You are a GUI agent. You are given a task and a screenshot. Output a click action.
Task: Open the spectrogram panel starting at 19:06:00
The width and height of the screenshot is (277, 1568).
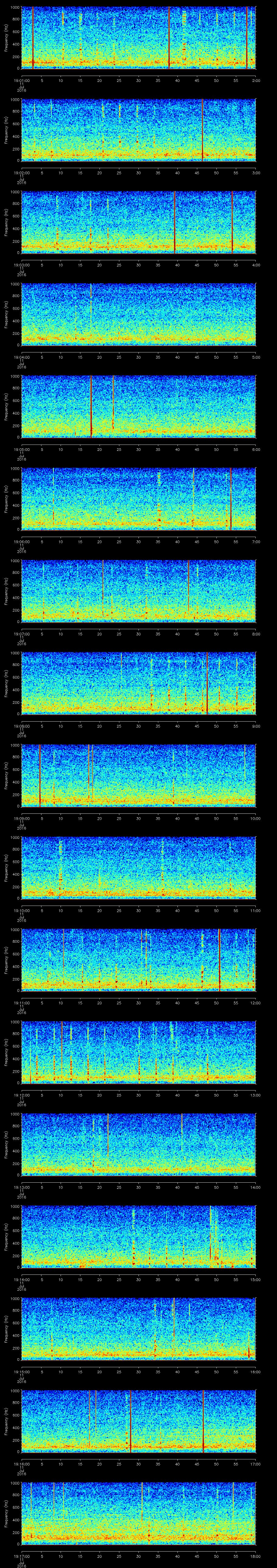click(139, 499)
